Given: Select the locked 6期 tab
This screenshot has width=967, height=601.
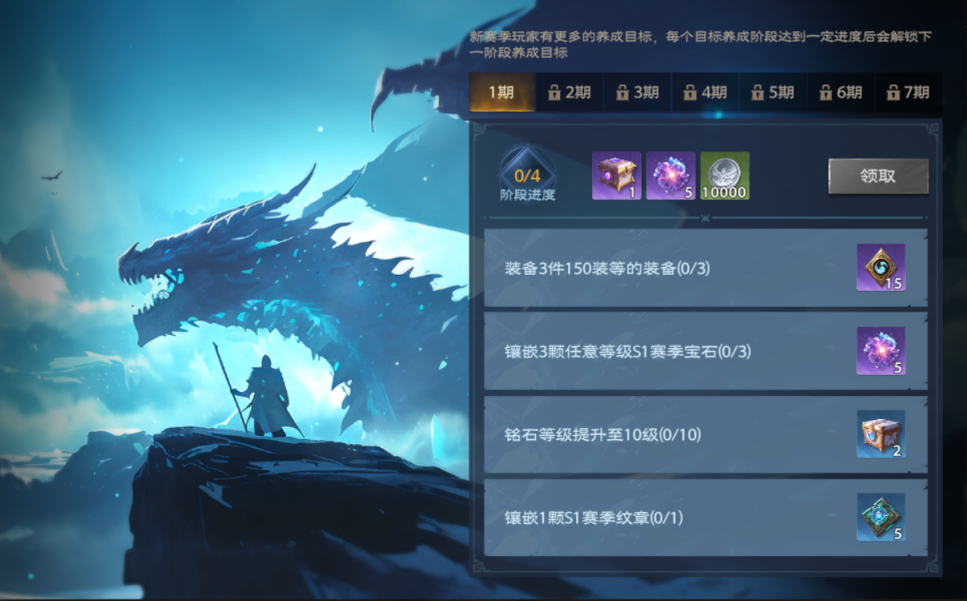Looking at the screenshot, I should point(841,92).
